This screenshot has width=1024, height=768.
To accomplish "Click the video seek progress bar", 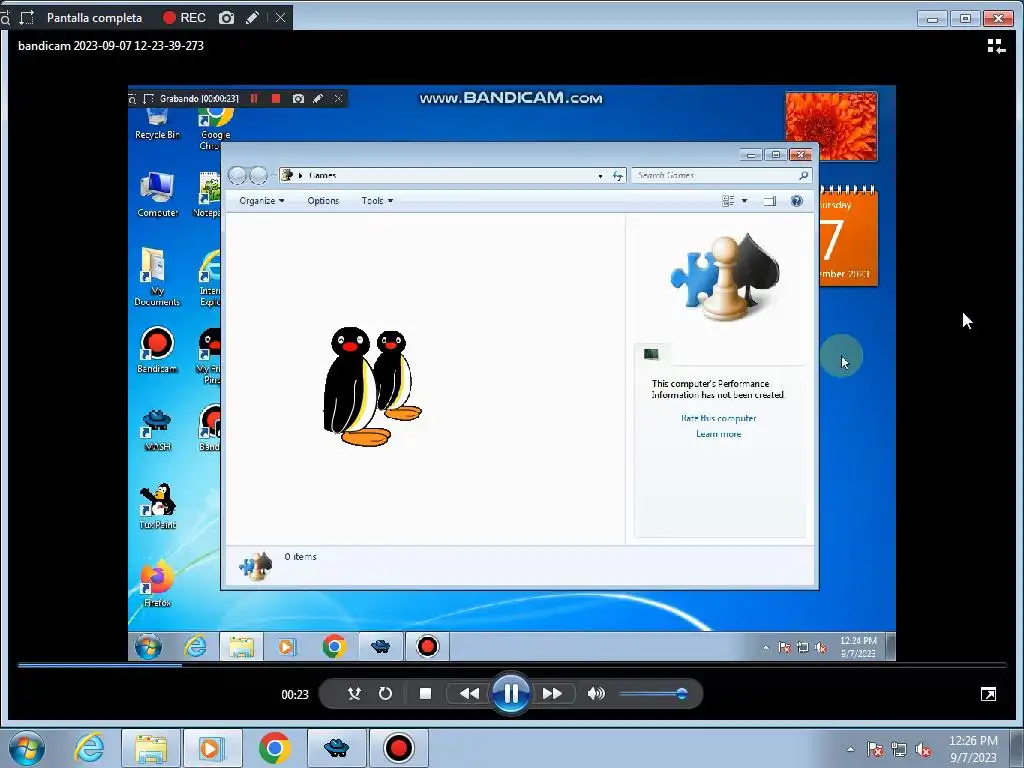I will click(x=512, y=665).
